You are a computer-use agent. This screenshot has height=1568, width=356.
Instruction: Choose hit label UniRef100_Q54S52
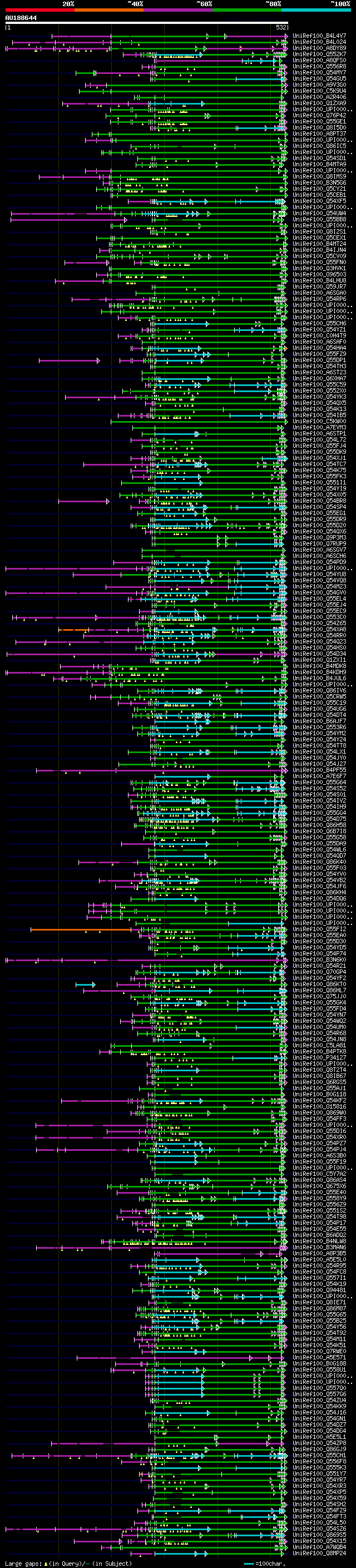(319, 788)
